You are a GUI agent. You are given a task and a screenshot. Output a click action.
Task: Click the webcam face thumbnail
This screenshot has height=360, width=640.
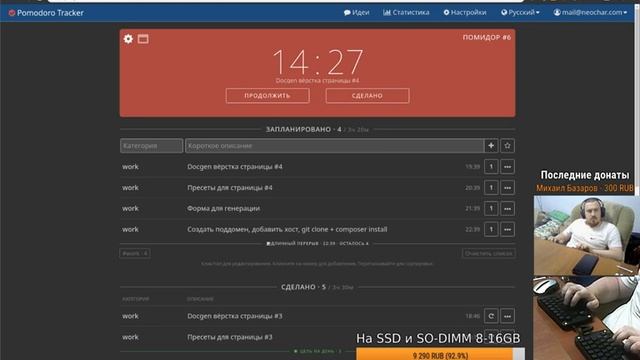tap(587, 236)
